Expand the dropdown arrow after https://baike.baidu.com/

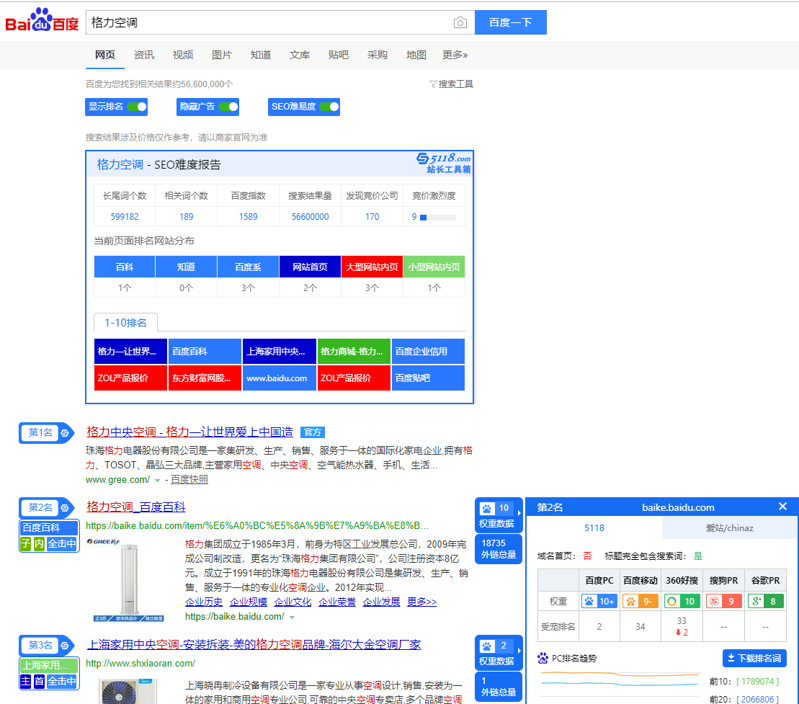(x=292, y=617)
